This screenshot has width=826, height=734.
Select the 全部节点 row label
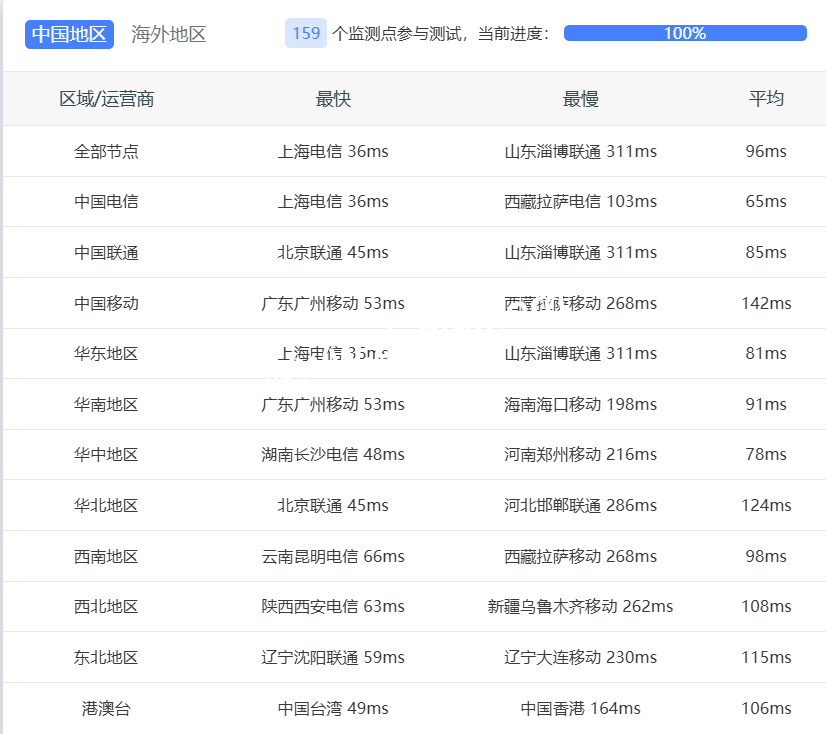[x=106, y=151]
